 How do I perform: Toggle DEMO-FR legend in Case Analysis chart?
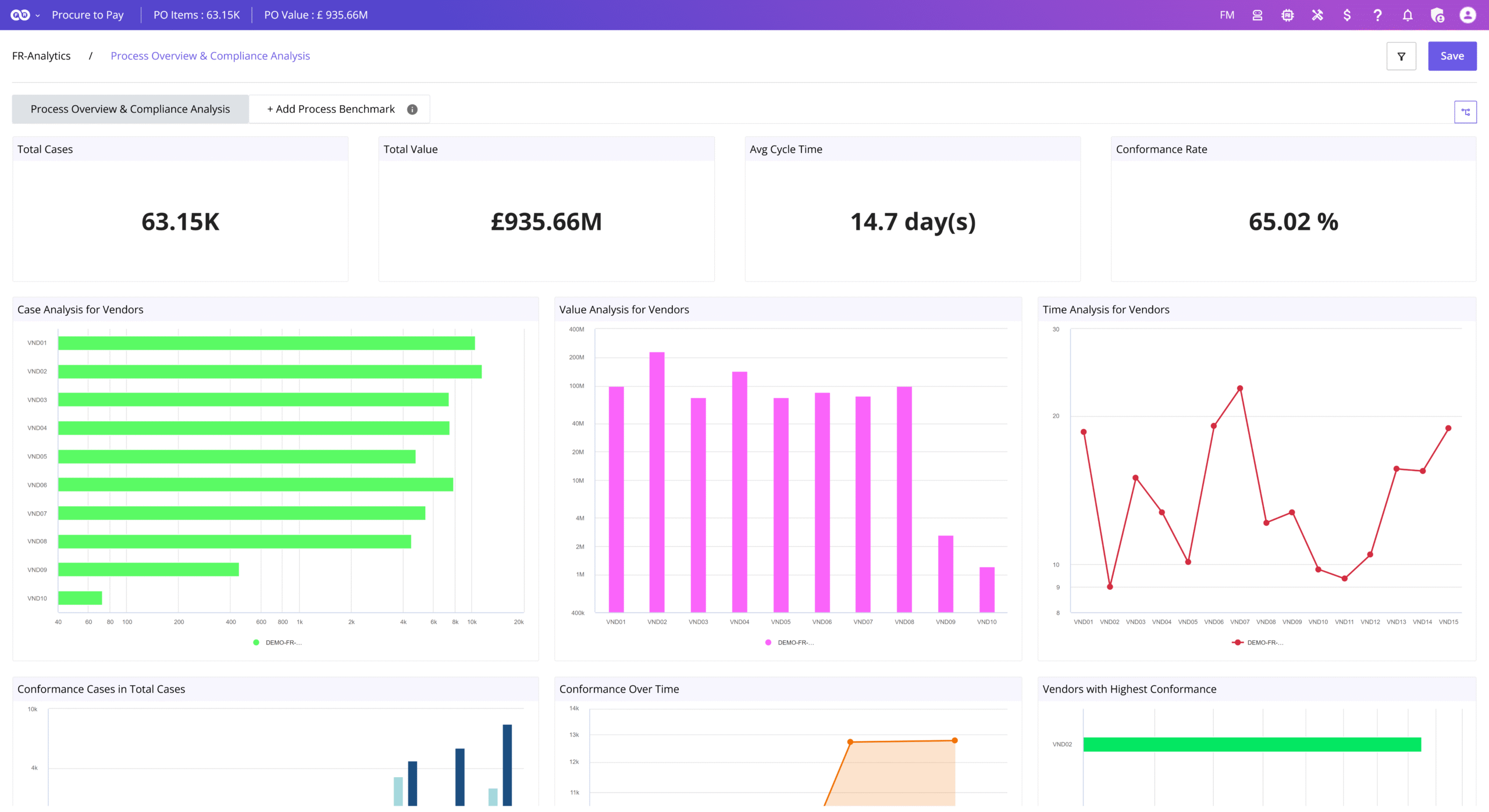[278, 643]
